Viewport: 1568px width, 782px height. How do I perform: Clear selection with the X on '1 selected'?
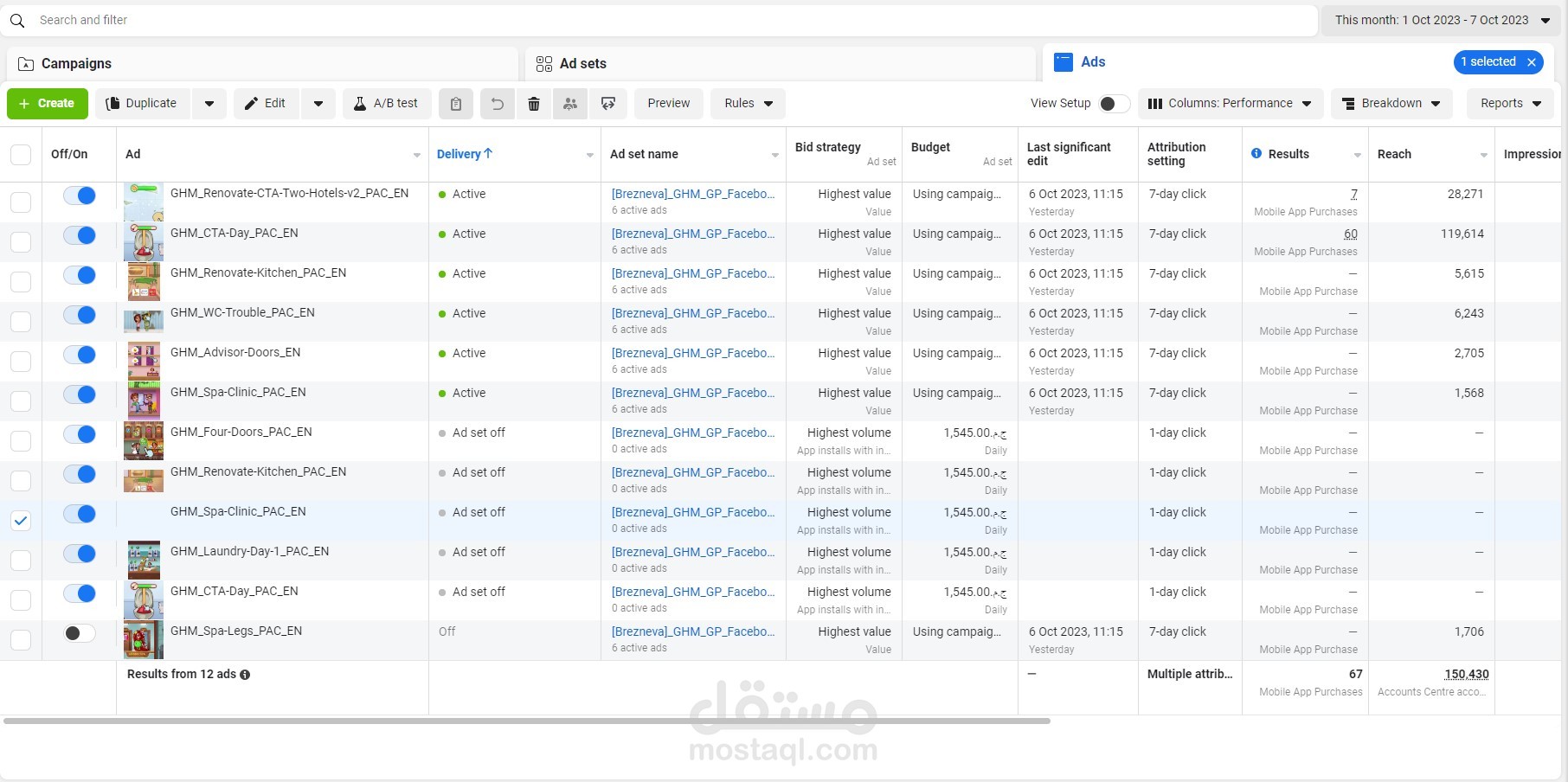[x=1532, y=62]
